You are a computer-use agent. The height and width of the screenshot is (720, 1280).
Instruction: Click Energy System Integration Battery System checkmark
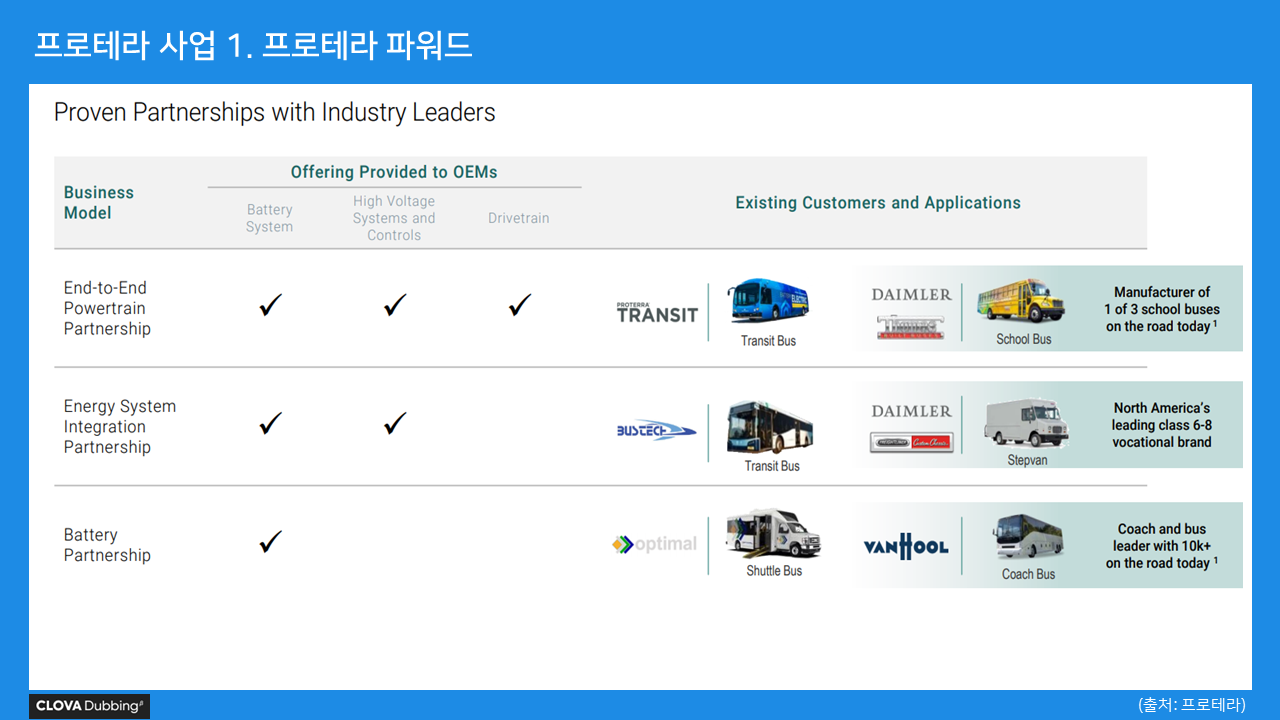pyautogui.click(x=270, y=424)
